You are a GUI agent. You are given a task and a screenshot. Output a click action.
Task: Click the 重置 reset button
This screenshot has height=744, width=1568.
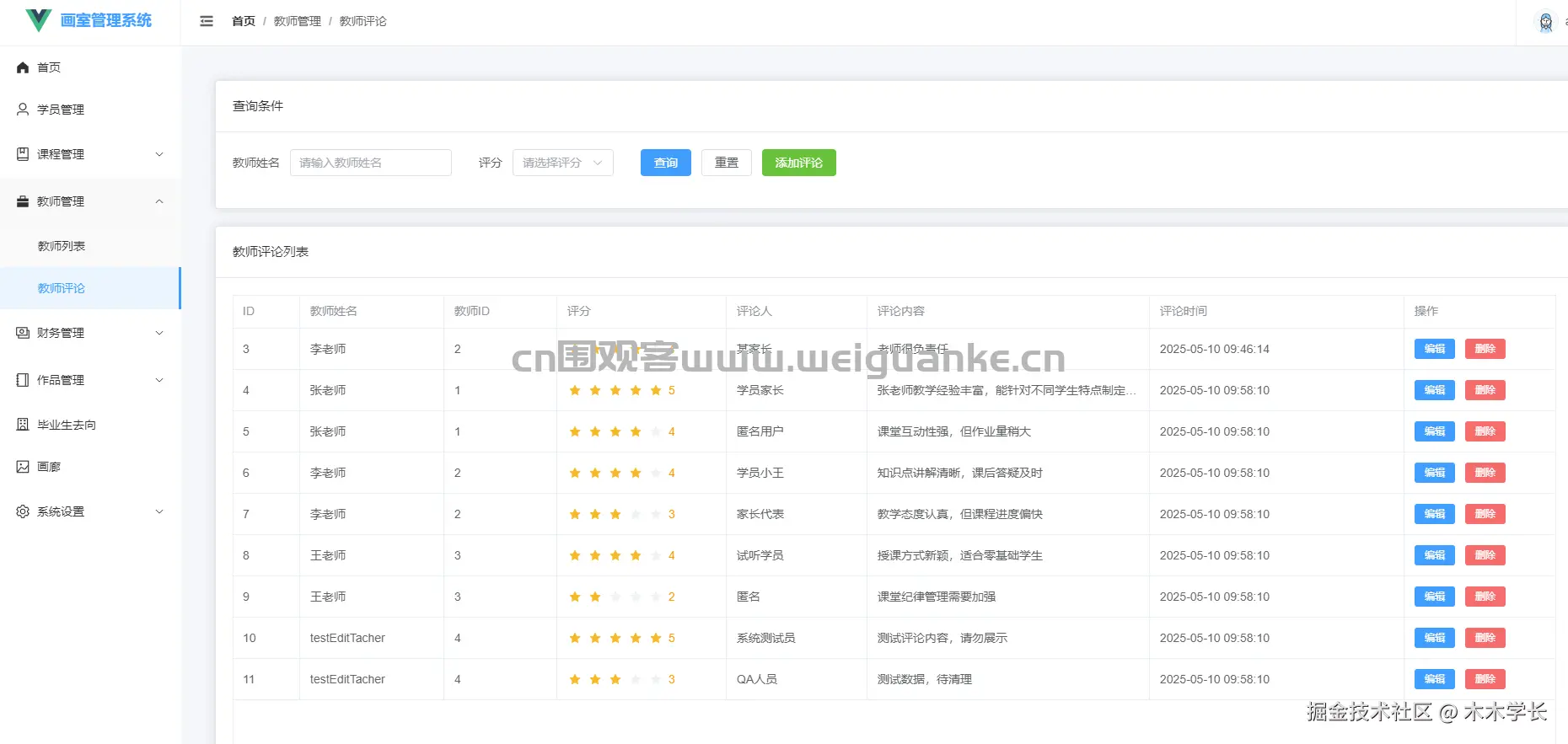point(727,163)
